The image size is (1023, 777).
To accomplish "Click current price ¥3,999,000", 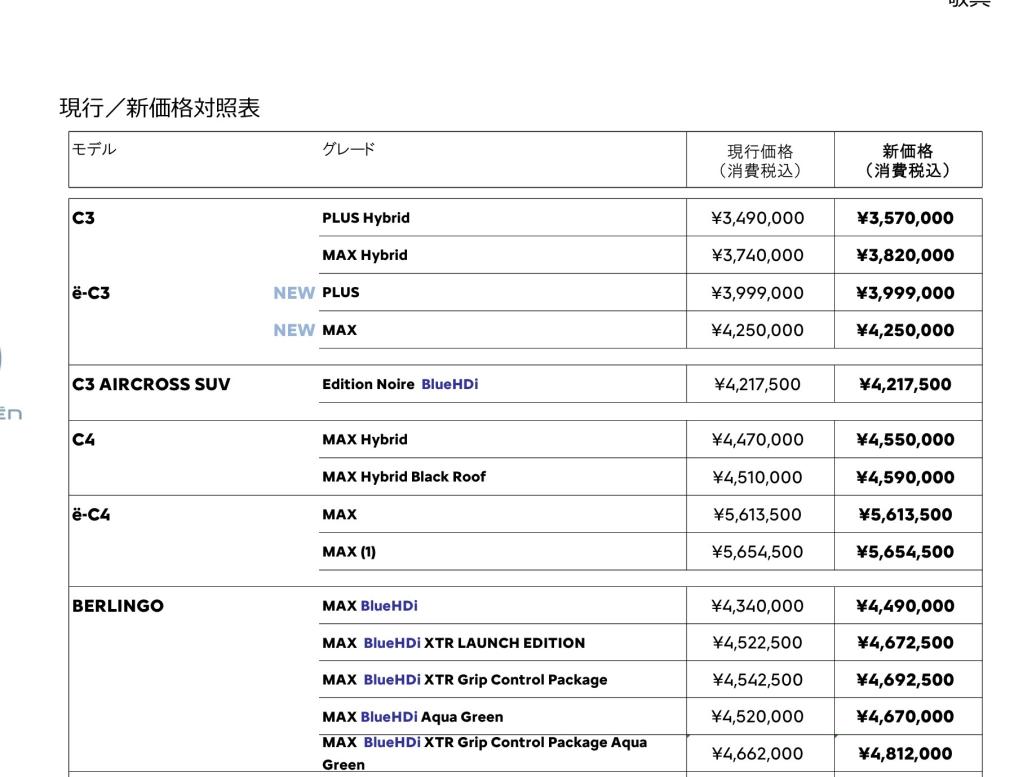I will [x=757, y=293].
